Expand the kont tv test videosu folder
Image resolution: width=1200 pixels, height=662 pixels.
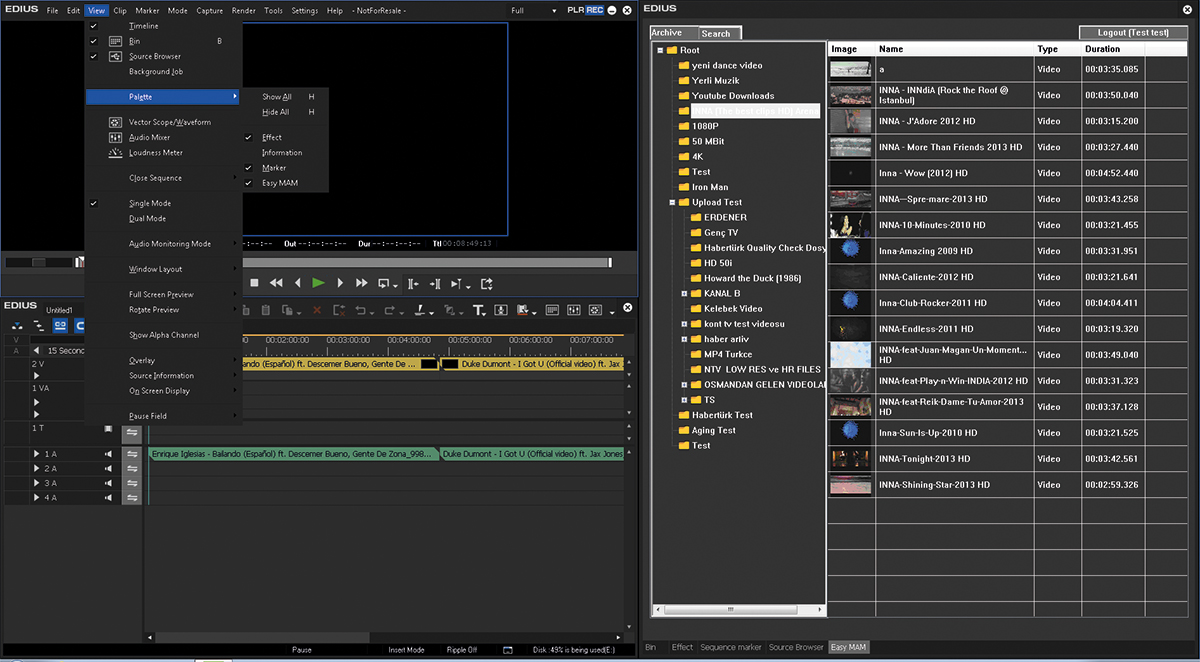click(684, 324)
